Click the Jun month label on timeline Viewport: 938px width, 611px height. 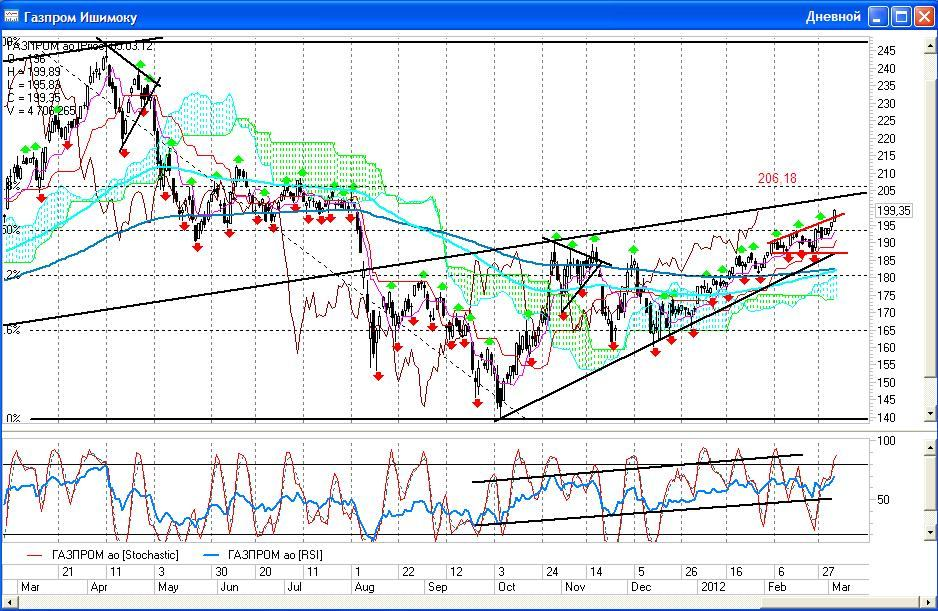pyautogui.click(x=229, y=586)
